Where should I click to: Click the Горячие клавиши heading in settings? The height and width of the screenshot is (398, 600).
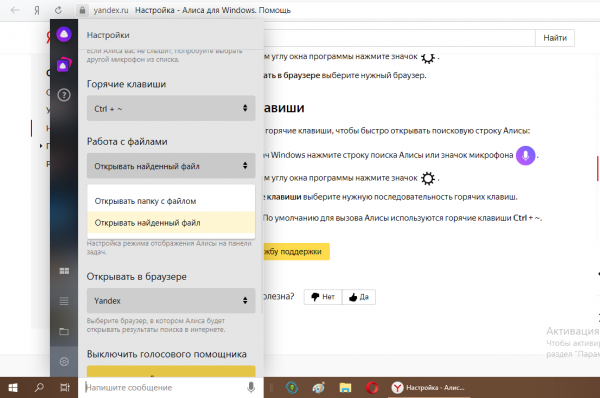click(126, 84)
